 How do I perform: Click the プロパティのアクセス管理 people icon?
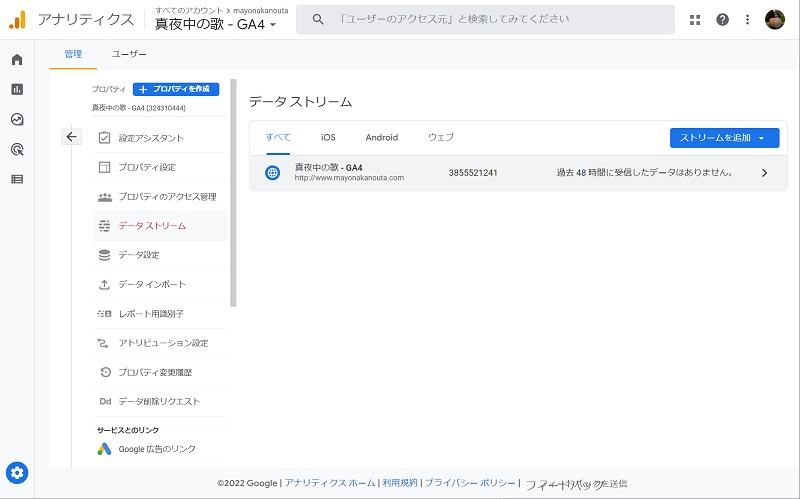(105, 196)
